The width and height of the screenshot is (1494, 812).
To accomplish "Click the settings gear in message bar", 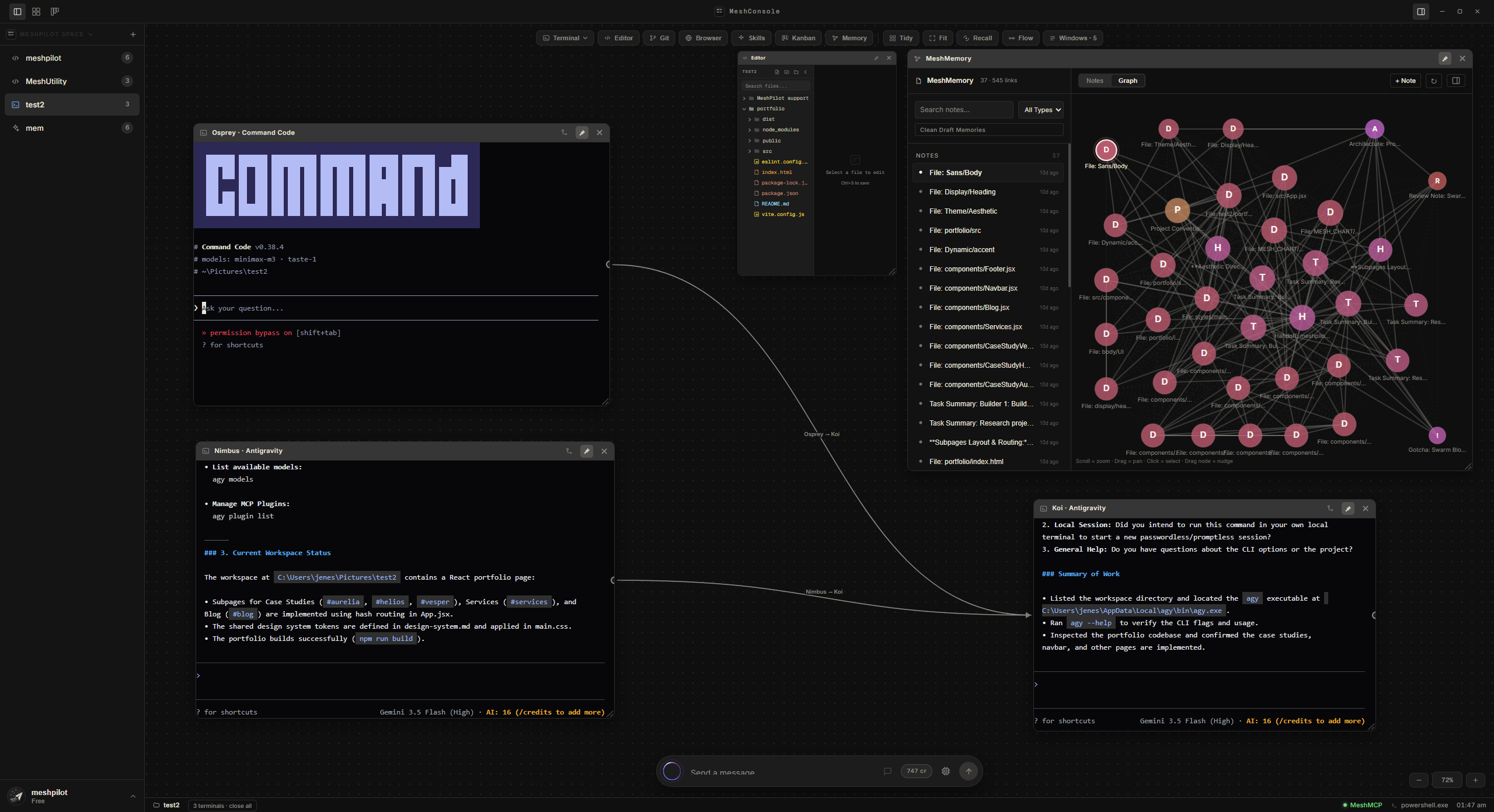I will click(946, 771).
